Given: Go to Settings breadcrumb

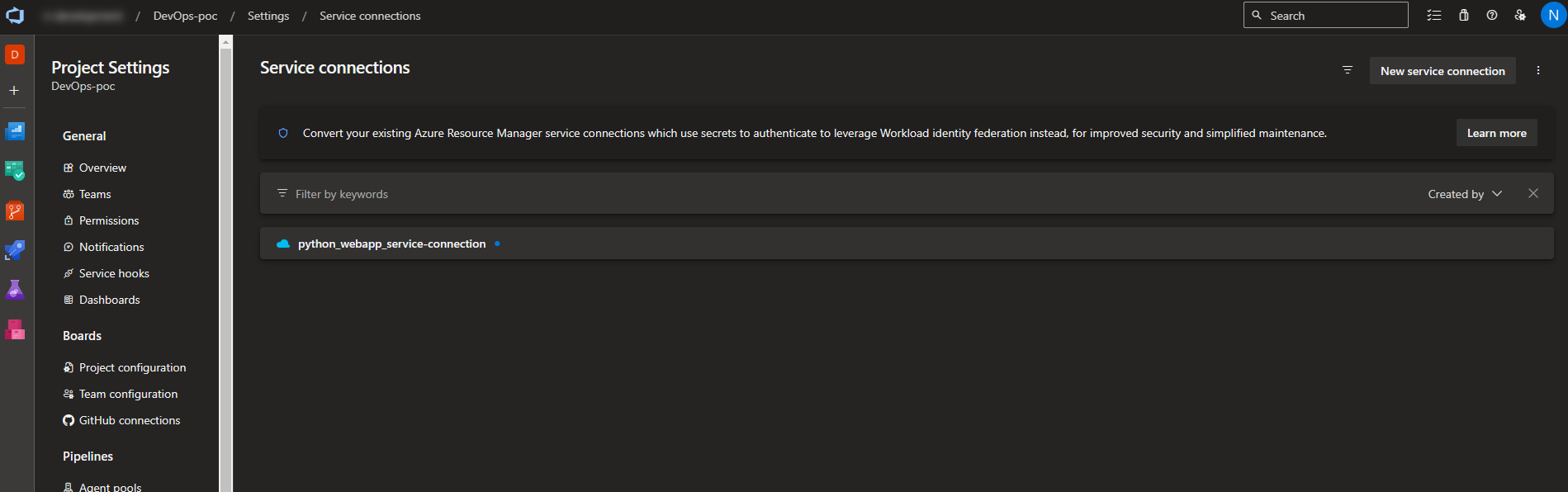Looking at the screenshot, I should tap(268, 16).
